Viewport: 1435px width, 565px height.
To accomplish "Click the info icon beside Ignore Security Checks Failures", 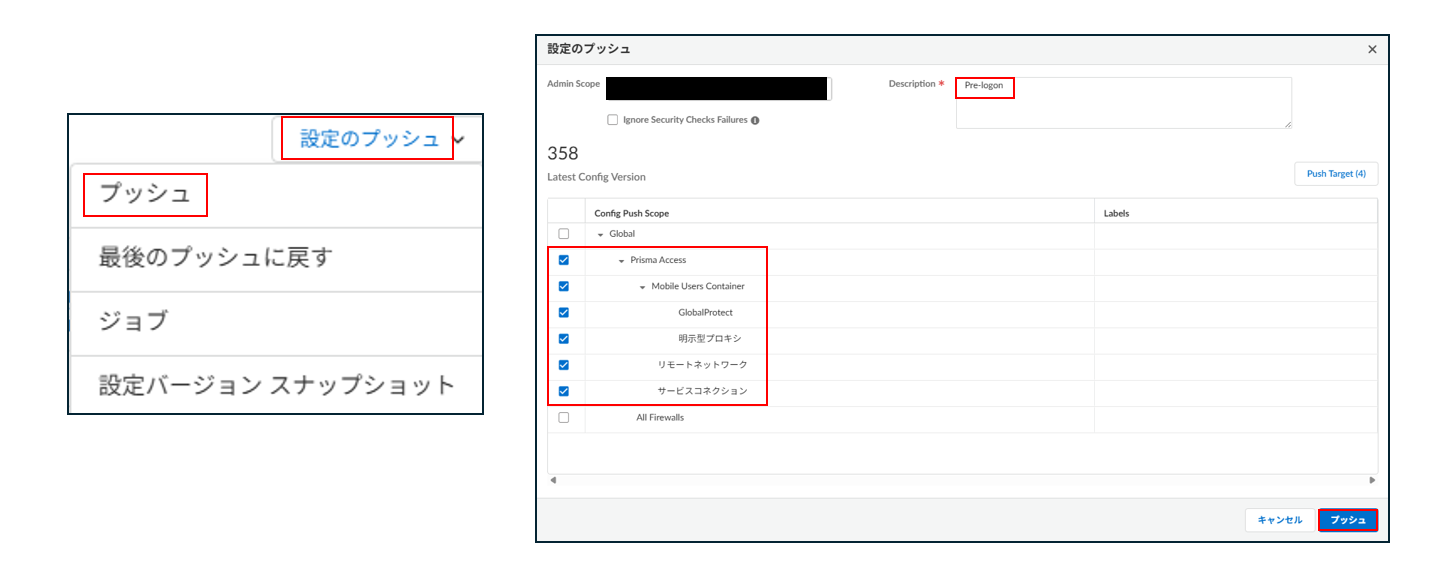I will tap(755, 120).
